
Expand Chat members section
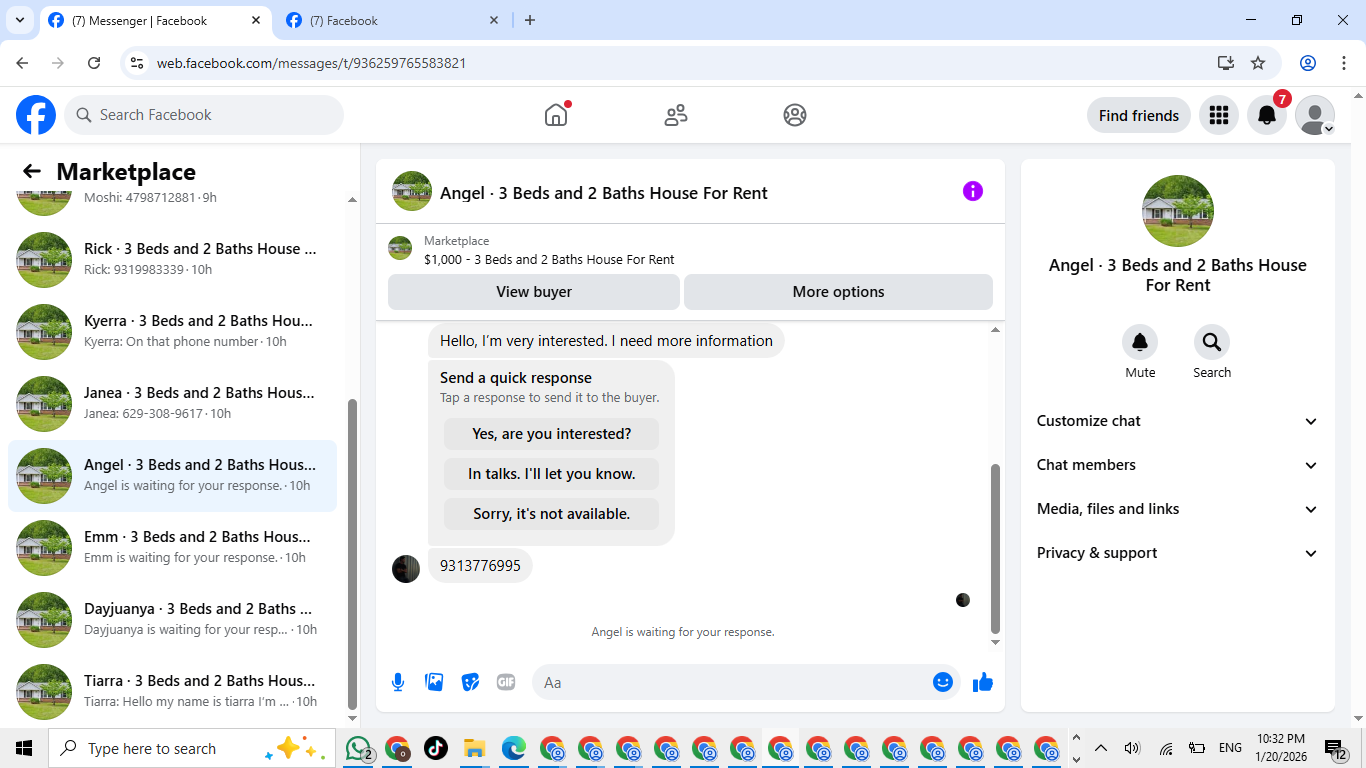(x=1178, y=465)
